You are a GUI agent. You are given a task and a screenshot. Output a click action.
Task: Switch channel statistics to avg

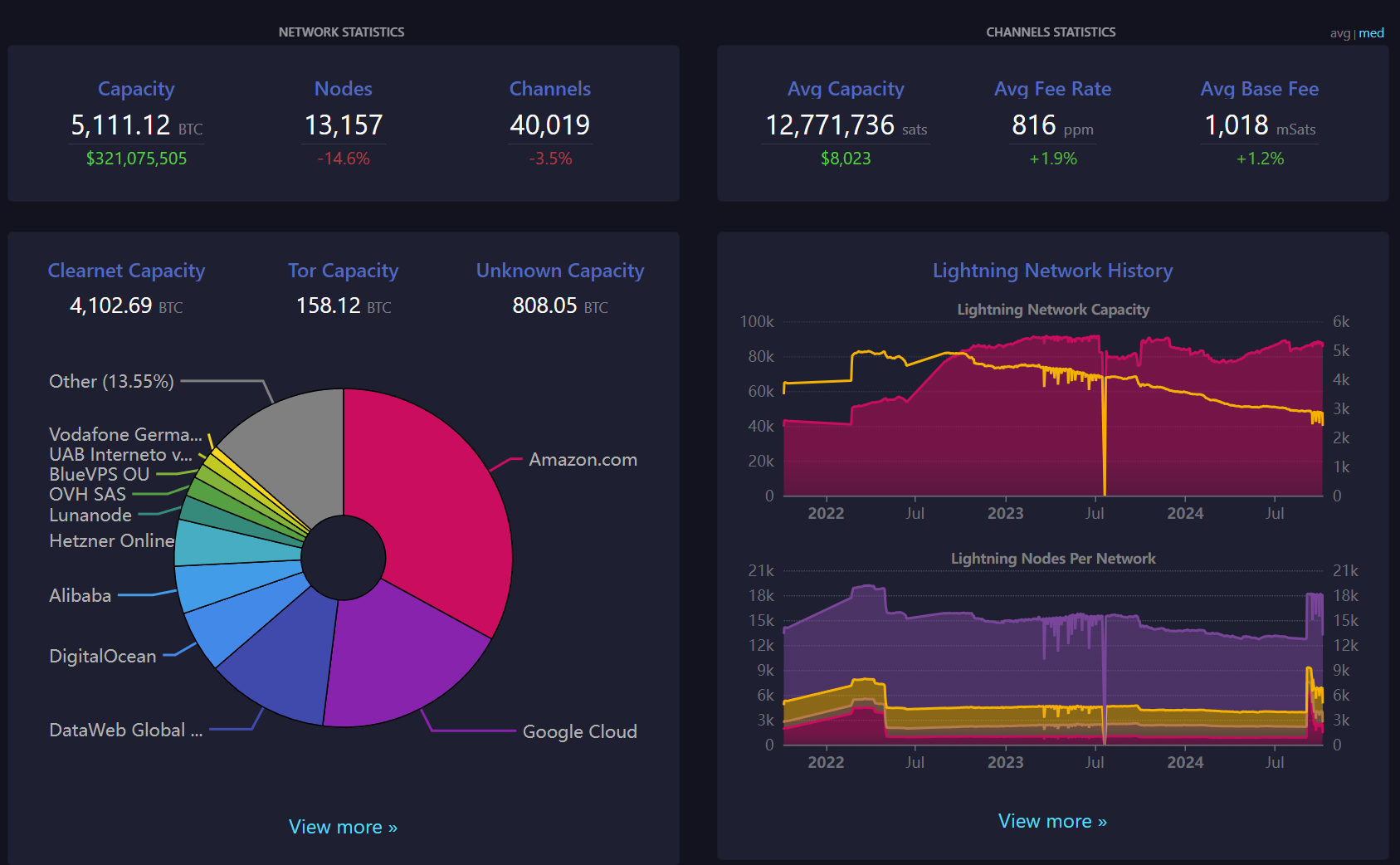1339,33
